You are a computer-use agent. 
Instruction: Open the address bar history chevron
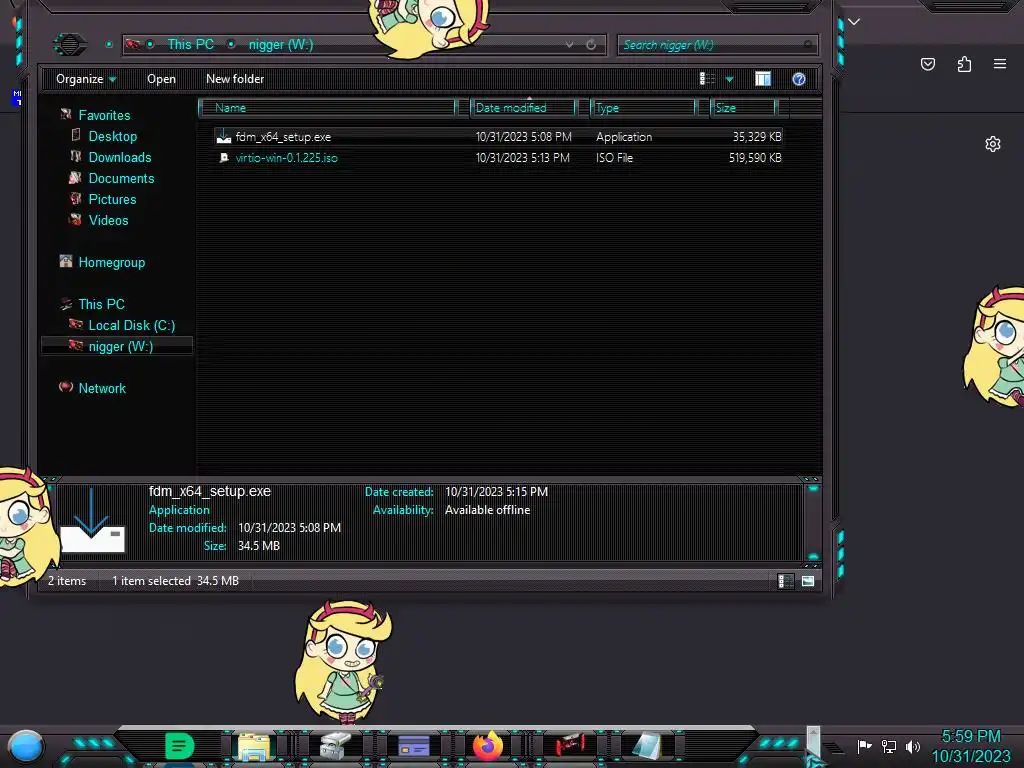[569, 44]
